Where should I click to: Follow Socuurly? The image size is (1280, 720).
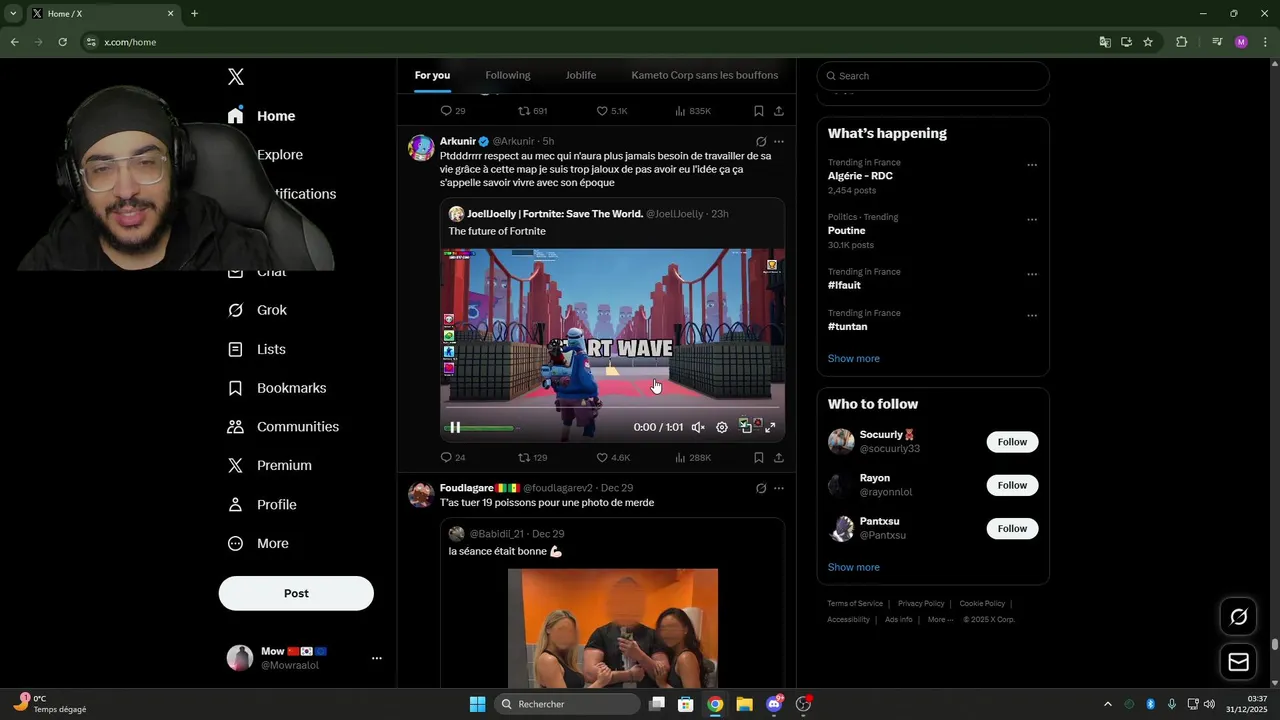(x=1012, y=442)
